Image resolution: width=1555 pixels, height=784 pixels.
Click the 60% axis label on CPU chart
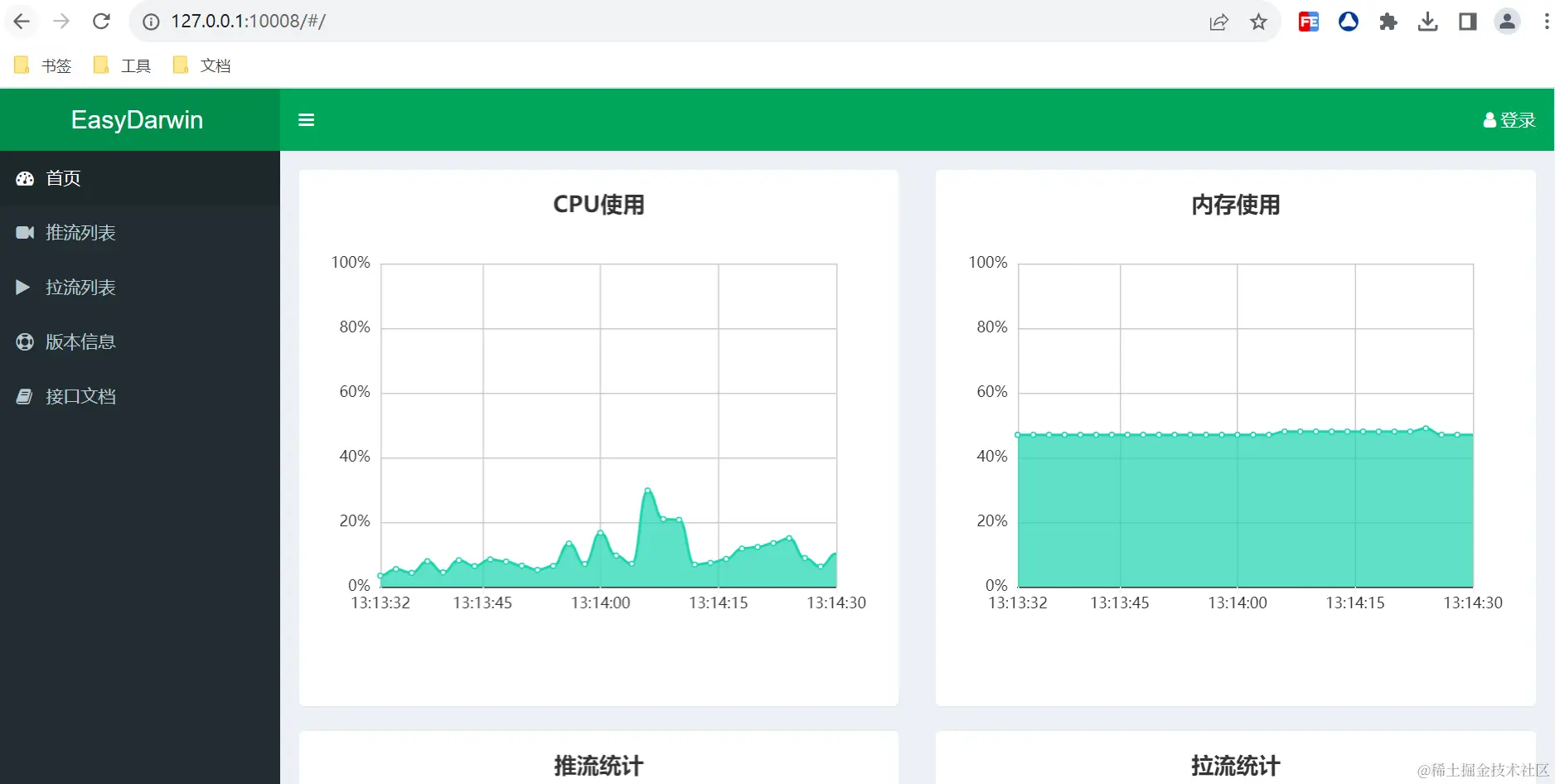[x=355, y=392]
